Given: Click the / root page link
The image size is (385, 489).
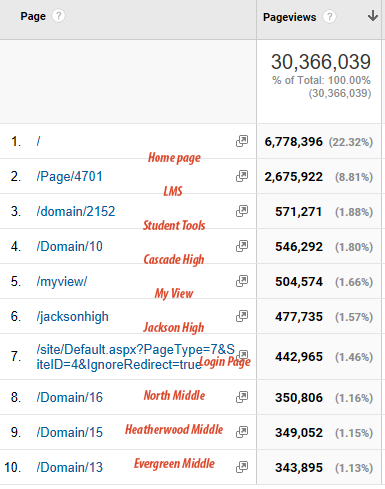Looking at the screenshot, I should click(x=38, y=141).
